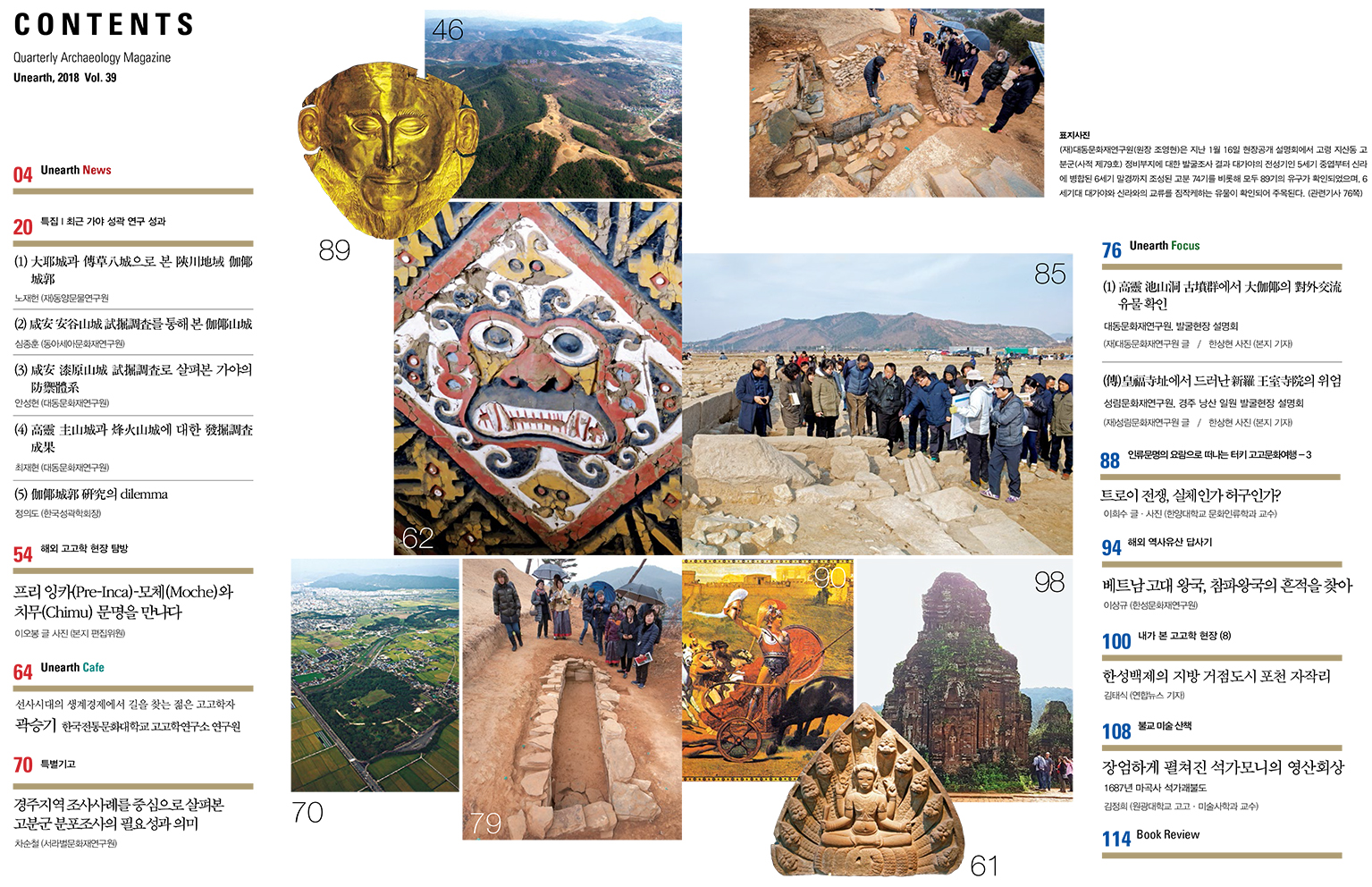Open the aerial mountain photo labeled 46
The image size is (1372, 887).
pos(552,104)
